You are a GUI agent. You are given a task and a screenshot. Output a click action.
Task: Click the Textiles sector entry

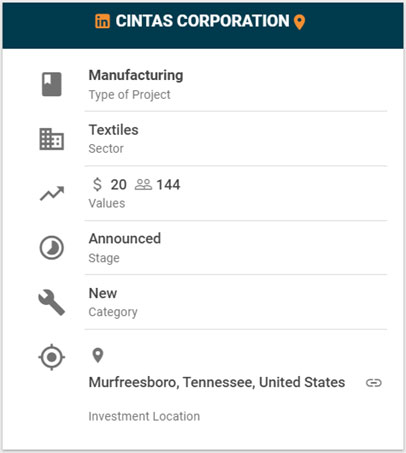pyautogui.click(x=113, y=130)
